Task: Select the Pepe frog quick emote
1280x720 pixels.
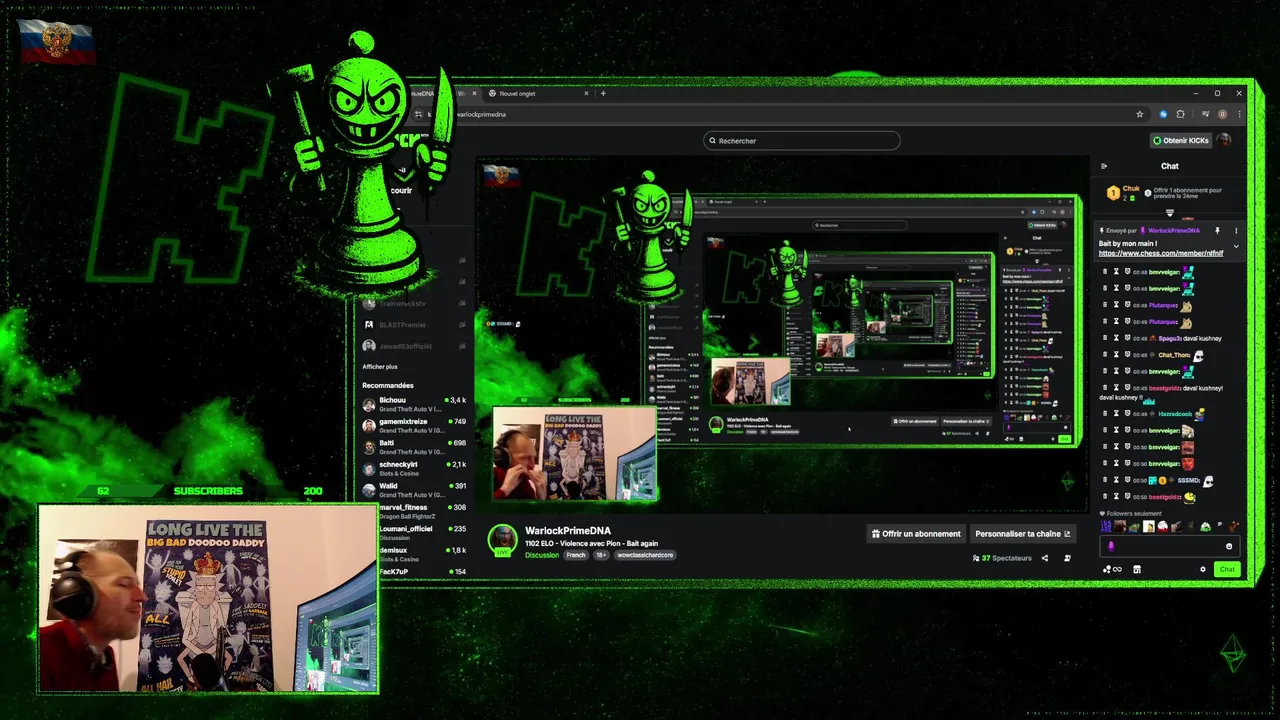Action: (x=1134, y=526)
